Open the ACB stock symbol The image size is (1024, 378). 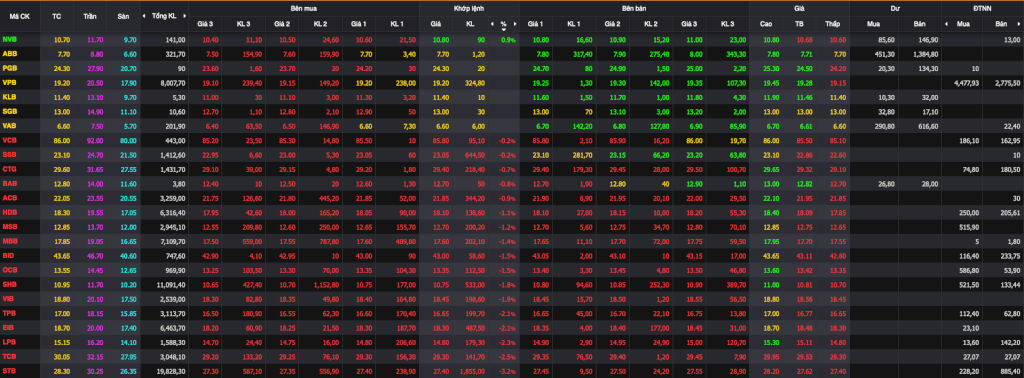[10, 197]
